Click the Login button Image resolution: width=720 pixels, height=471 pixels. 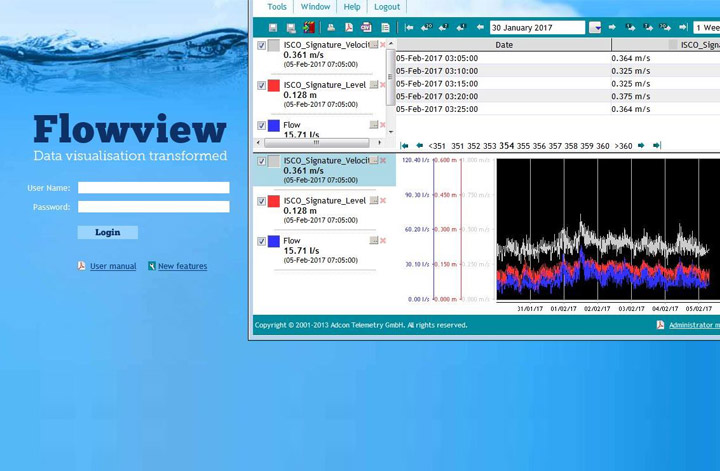coord(107,232)
